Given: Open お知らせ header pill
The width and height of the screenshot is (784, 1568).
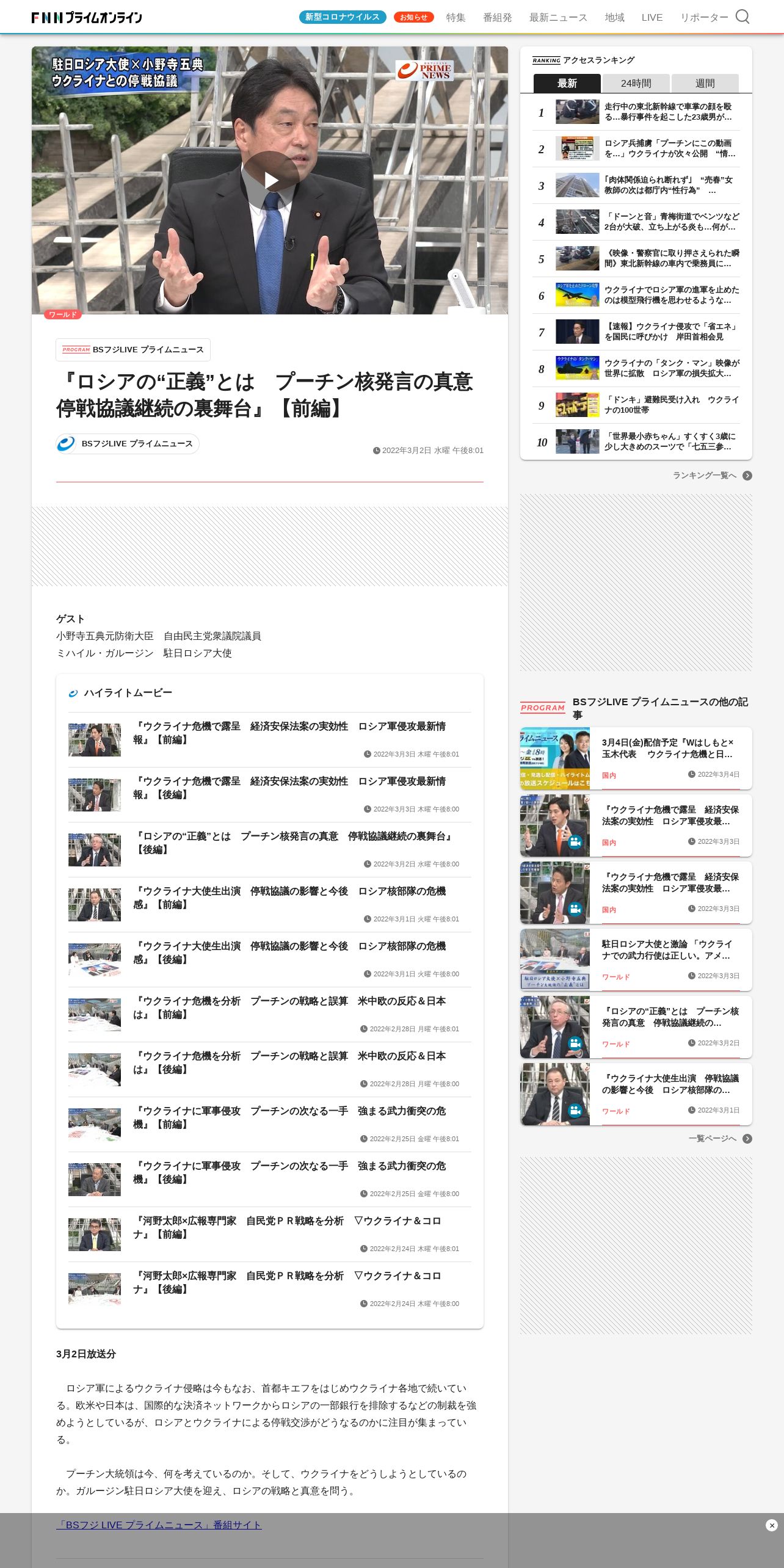Looking at the screenshot, I should (413, 17).
